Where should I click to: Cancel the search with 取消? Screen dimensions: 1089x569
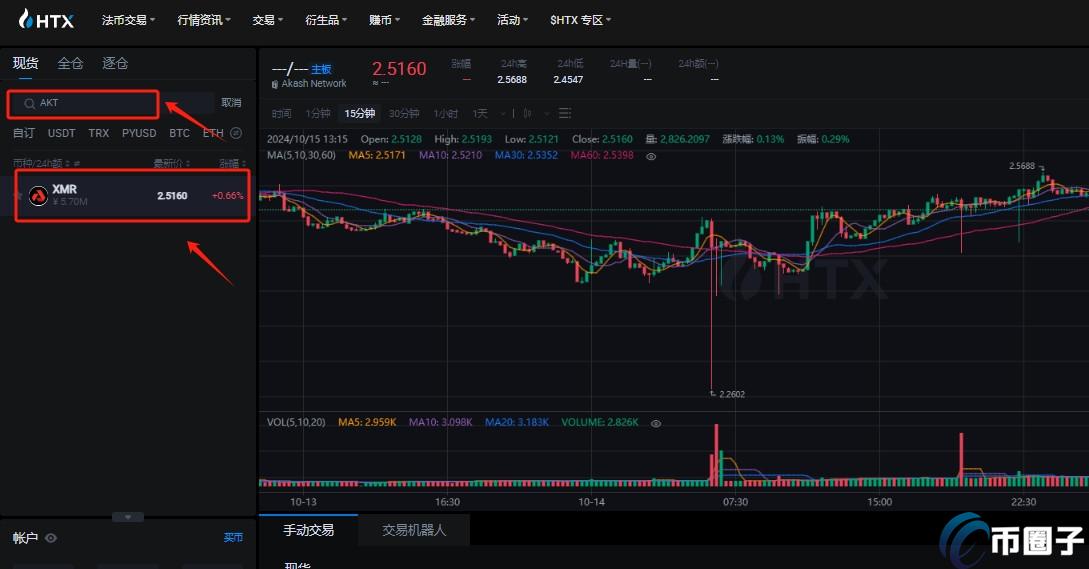(x=231, y=103)
